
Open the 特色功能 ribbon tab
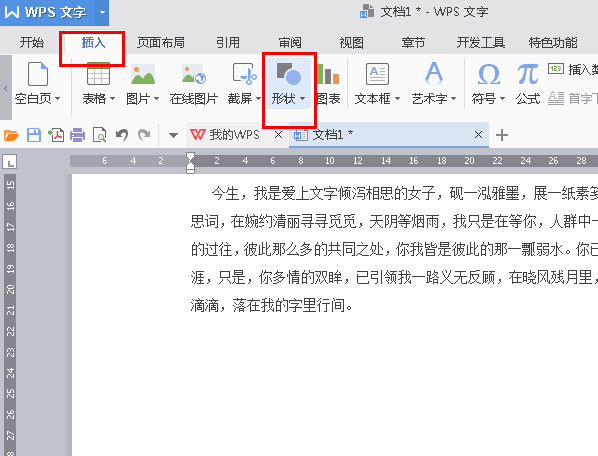click(x=553, y=42)
